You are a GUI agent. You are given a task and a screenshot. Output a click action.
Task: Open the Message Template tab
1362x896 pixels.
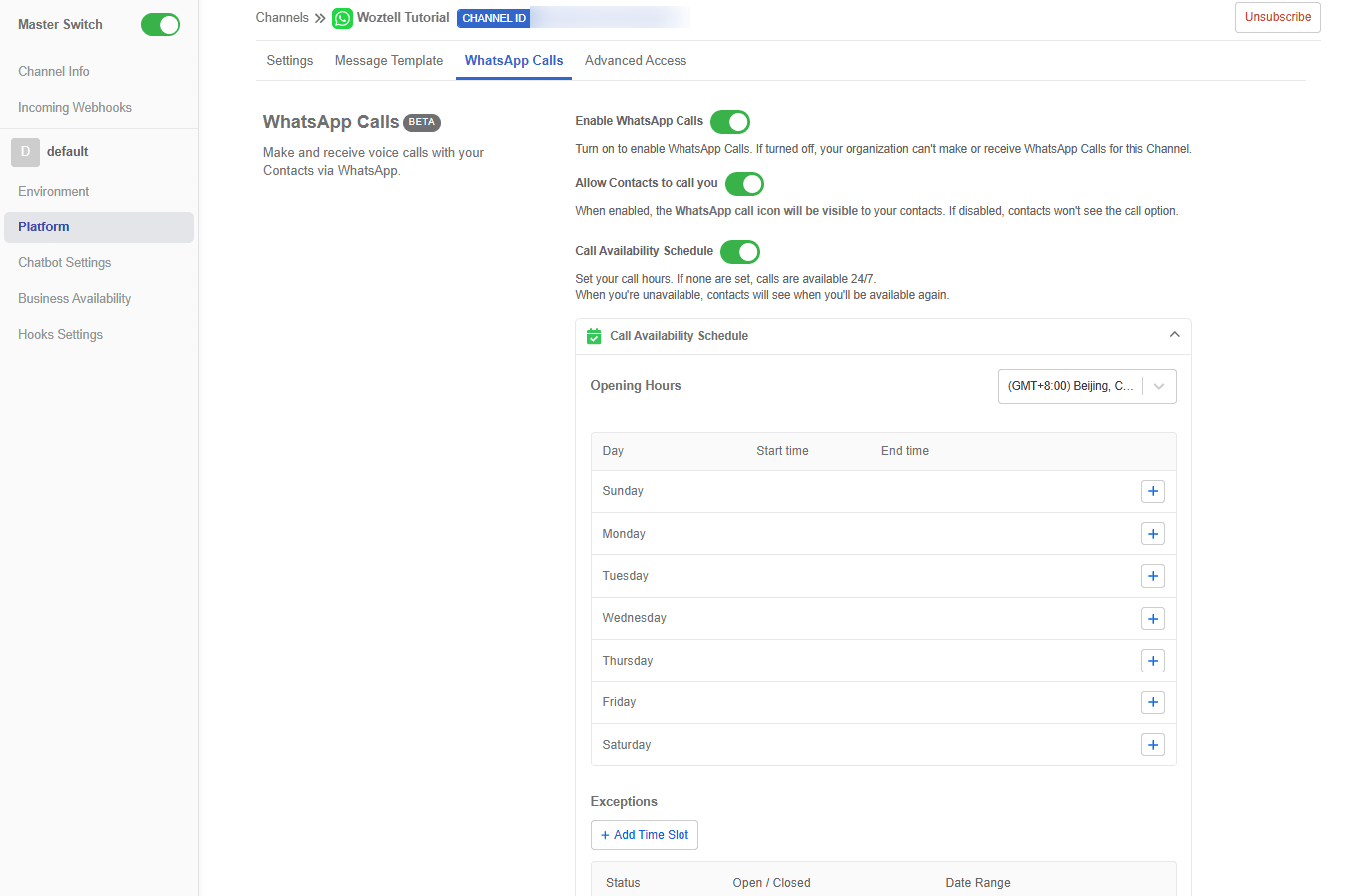[388, 61]
